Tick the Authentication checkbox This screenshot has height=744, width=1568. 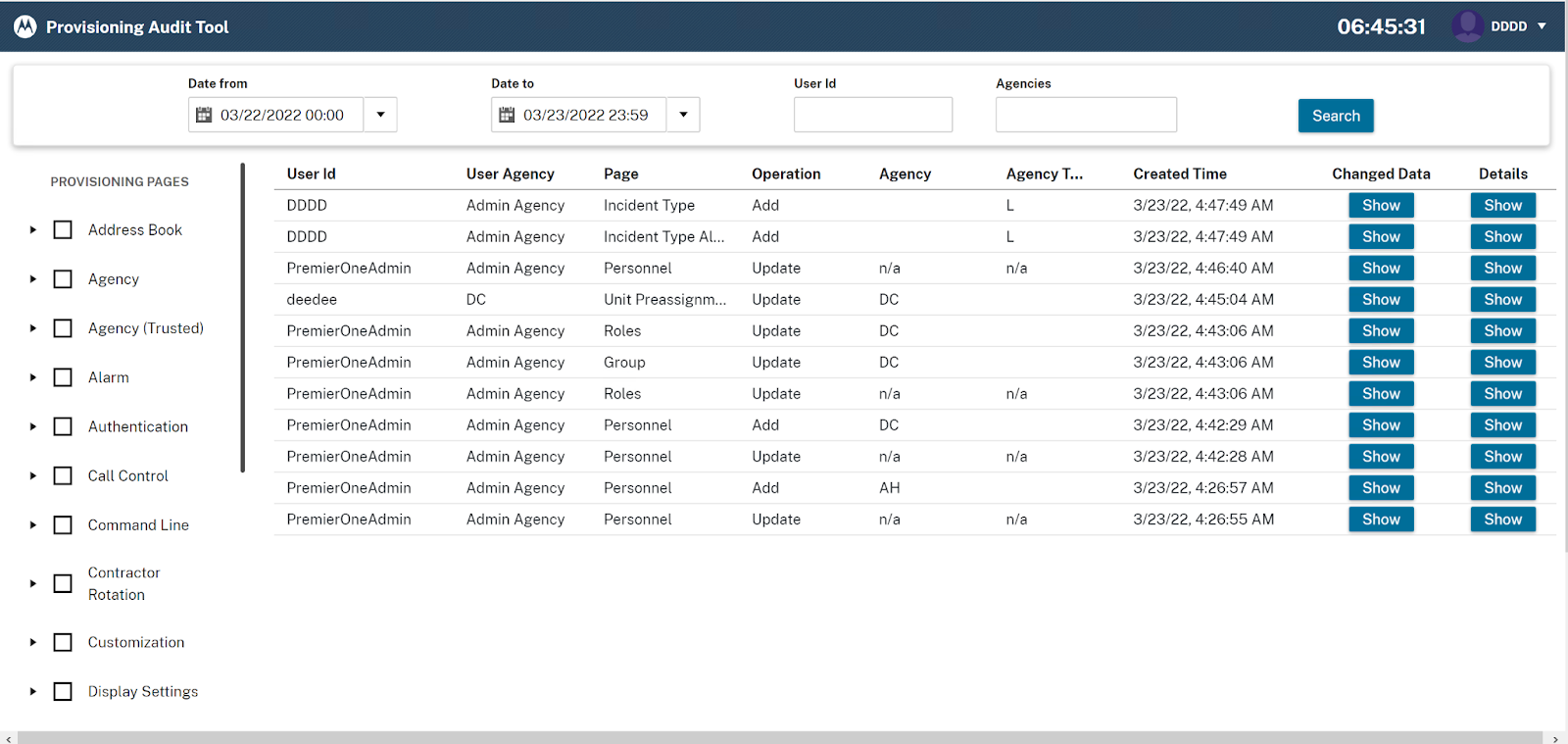(63, 426)
